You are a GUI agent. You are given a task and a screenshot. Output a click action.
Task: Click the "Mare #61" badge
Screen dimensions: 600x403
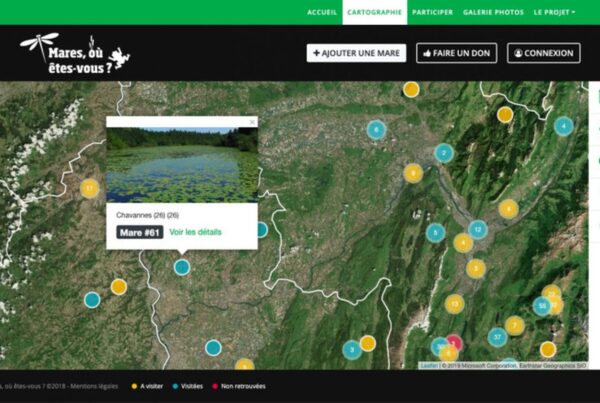pos(139,232)
